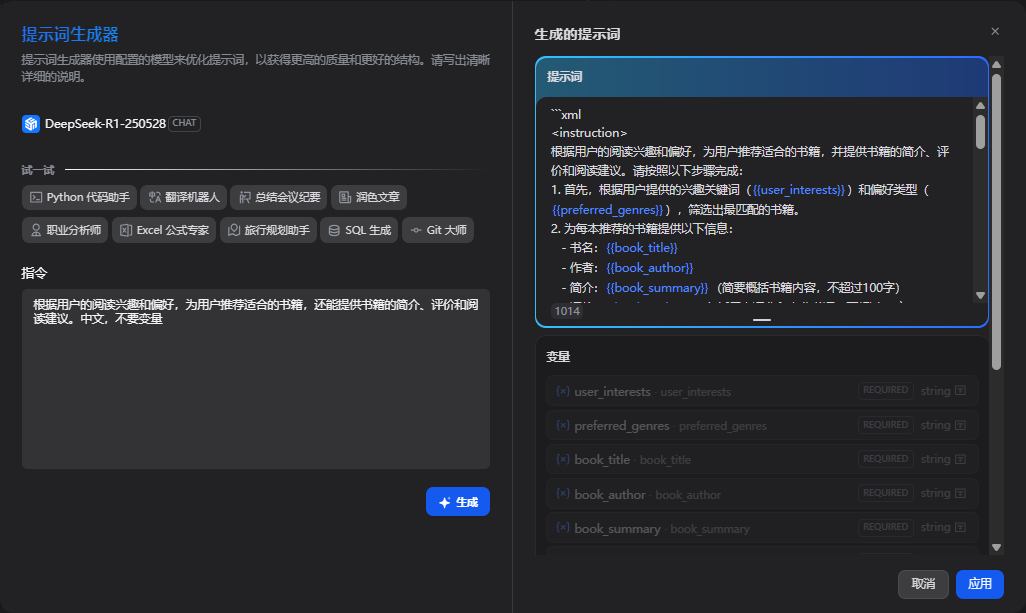Image resolution: width=1026 pixels, height=613 pixels.
Task: Click the terminal icon on Python 代码助手
Action: [x=36, y=197]
